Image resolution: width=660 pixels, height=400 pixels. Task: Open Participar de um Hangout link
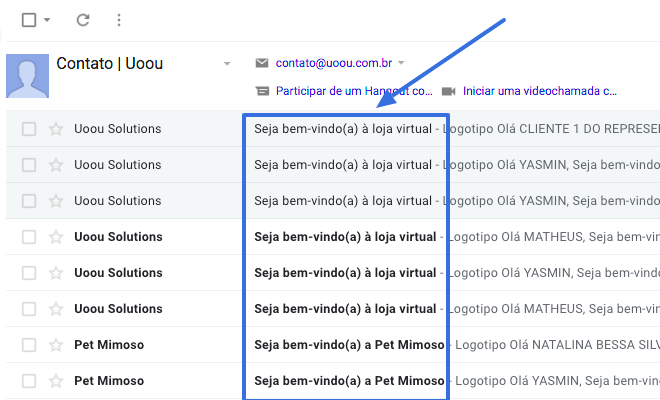click(x=354, y=91)
